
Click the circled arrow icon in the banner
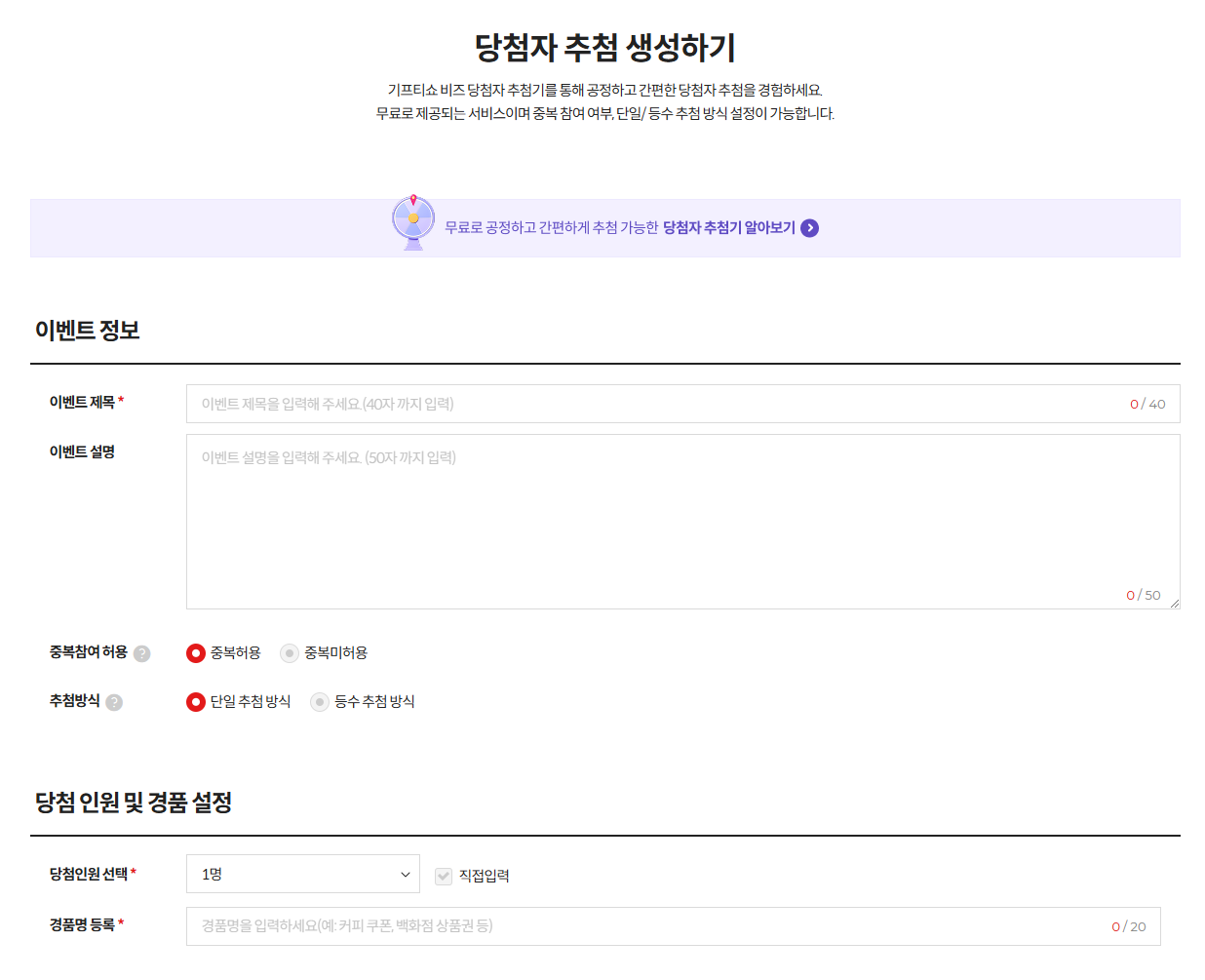coord(809,228)
